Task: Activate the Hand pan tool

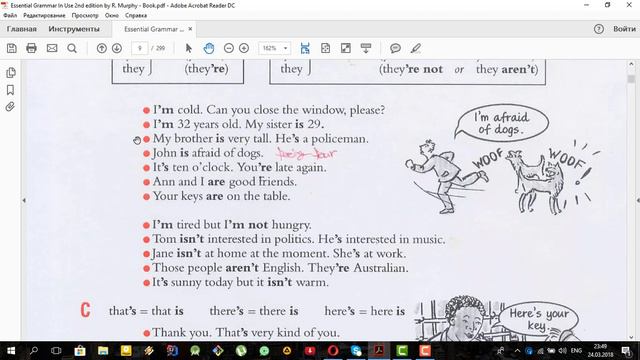Action: pyautogui.click(x=209, y=48)
